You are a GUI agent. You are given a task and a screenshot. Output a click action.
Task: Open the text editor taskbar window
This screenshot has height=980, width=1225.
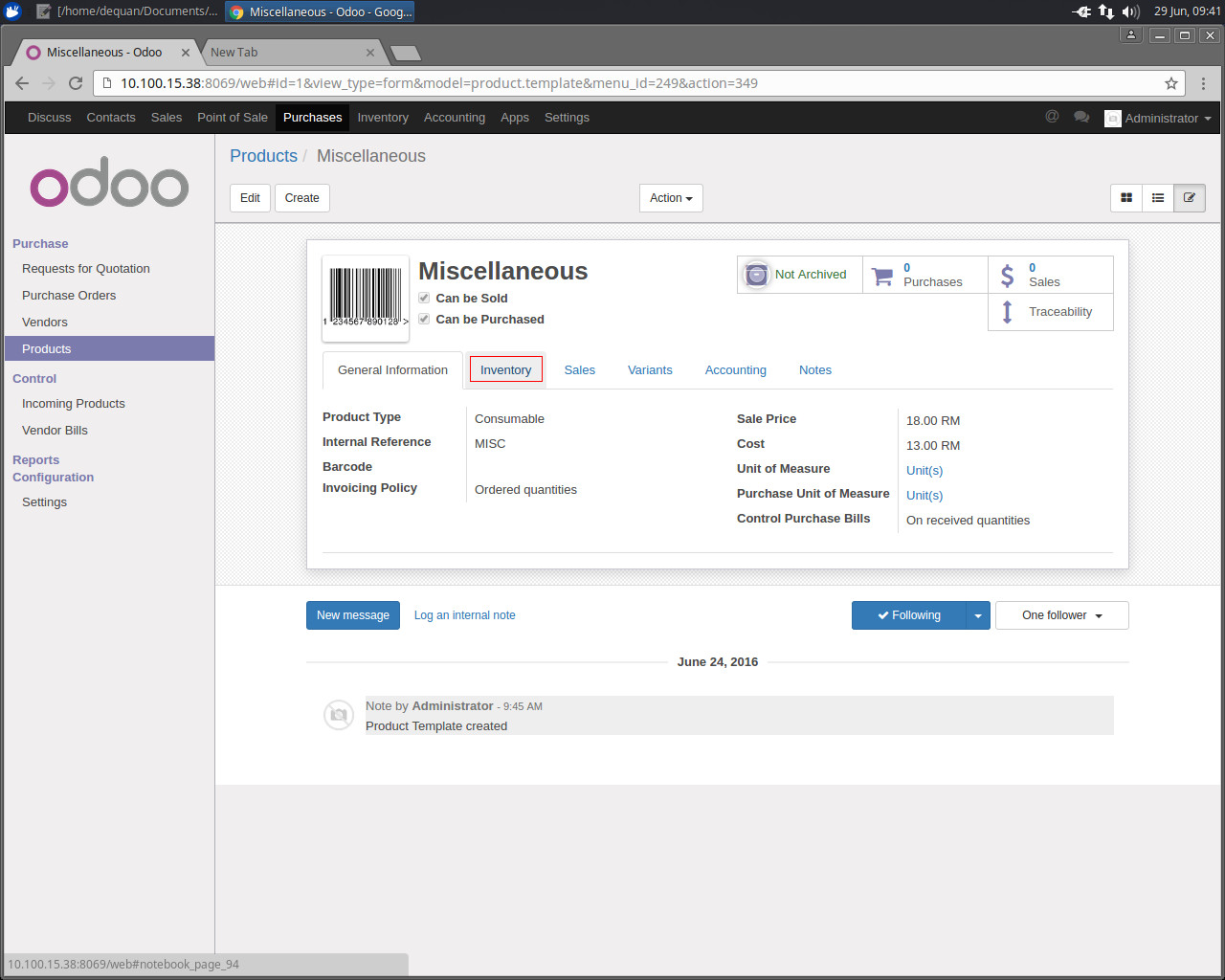click(126, 11)
